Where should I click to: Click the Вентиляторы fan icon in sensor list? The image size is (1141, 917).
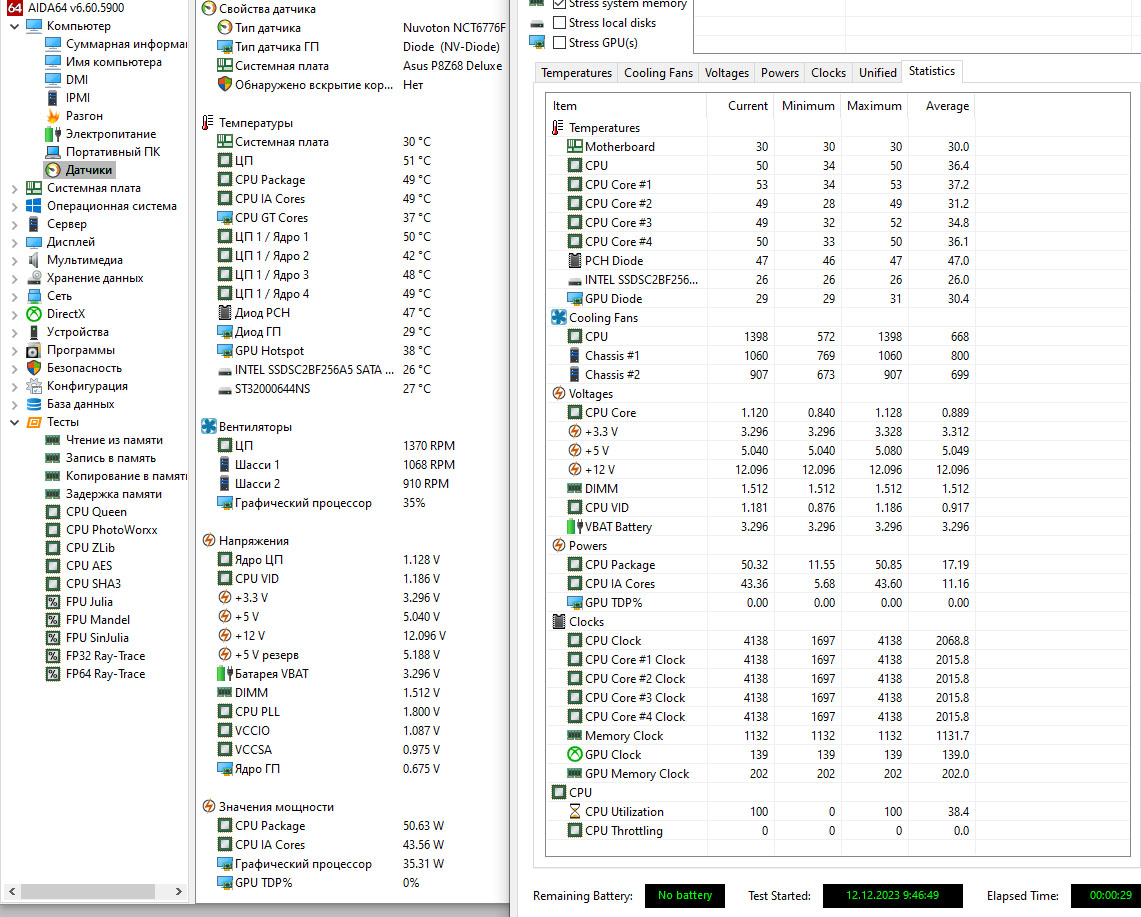tap(209, 426)
